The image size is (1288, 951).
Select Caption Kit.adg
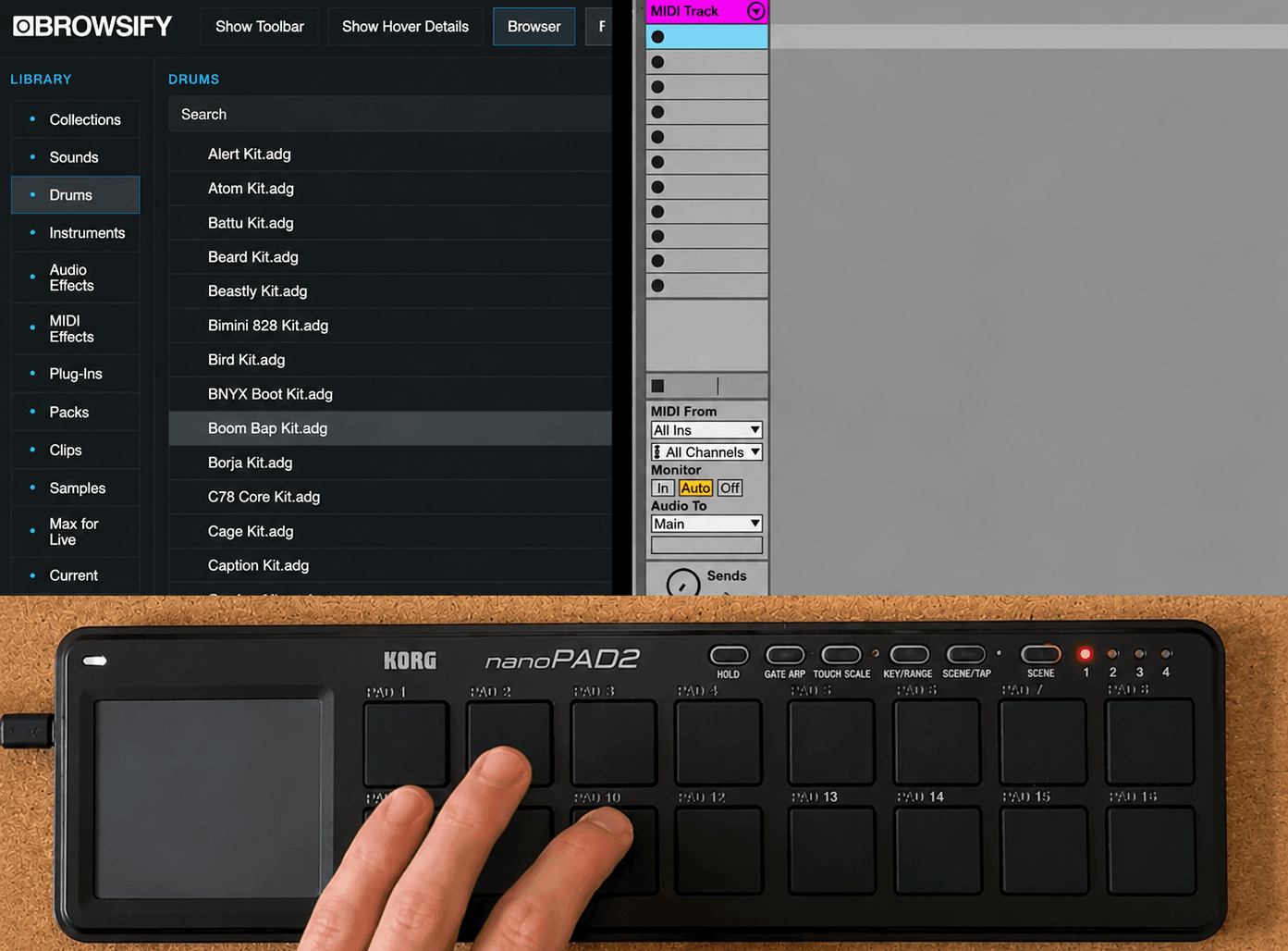click(390, 564)
